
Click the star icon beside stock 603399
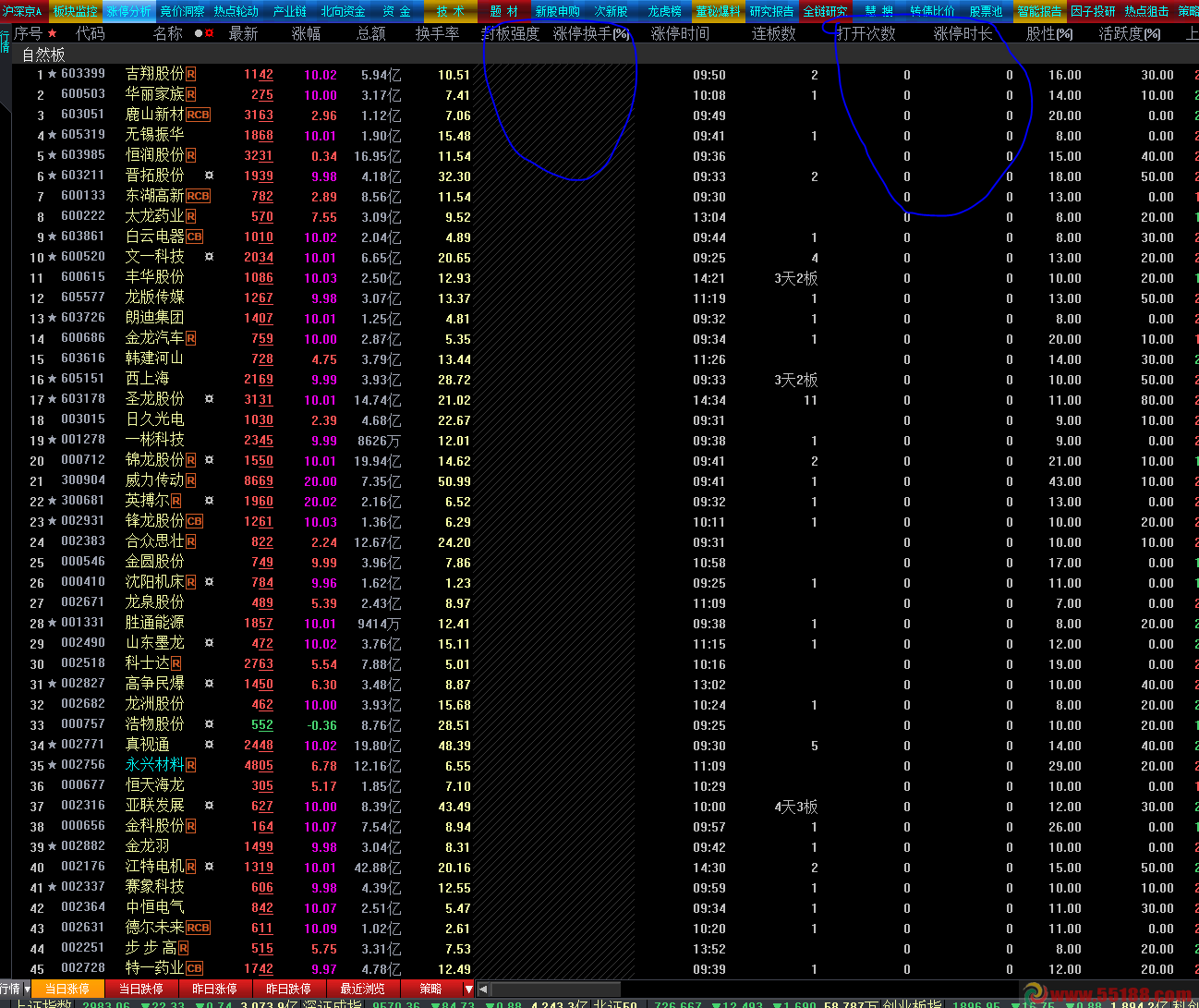pyautogui.click(x=52, y=74)
